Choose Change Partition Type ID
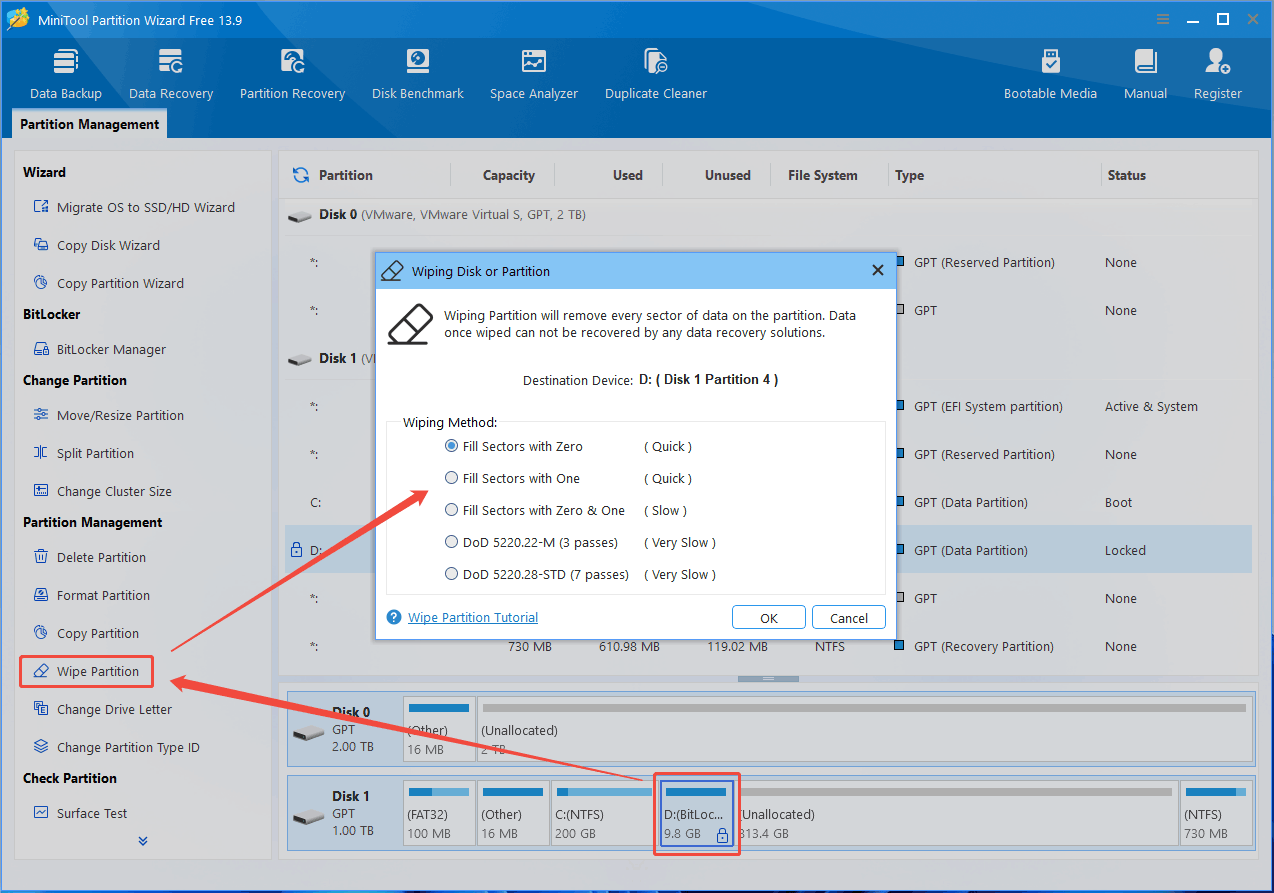This screenshot has height=893, width=1274. point(116,747)
